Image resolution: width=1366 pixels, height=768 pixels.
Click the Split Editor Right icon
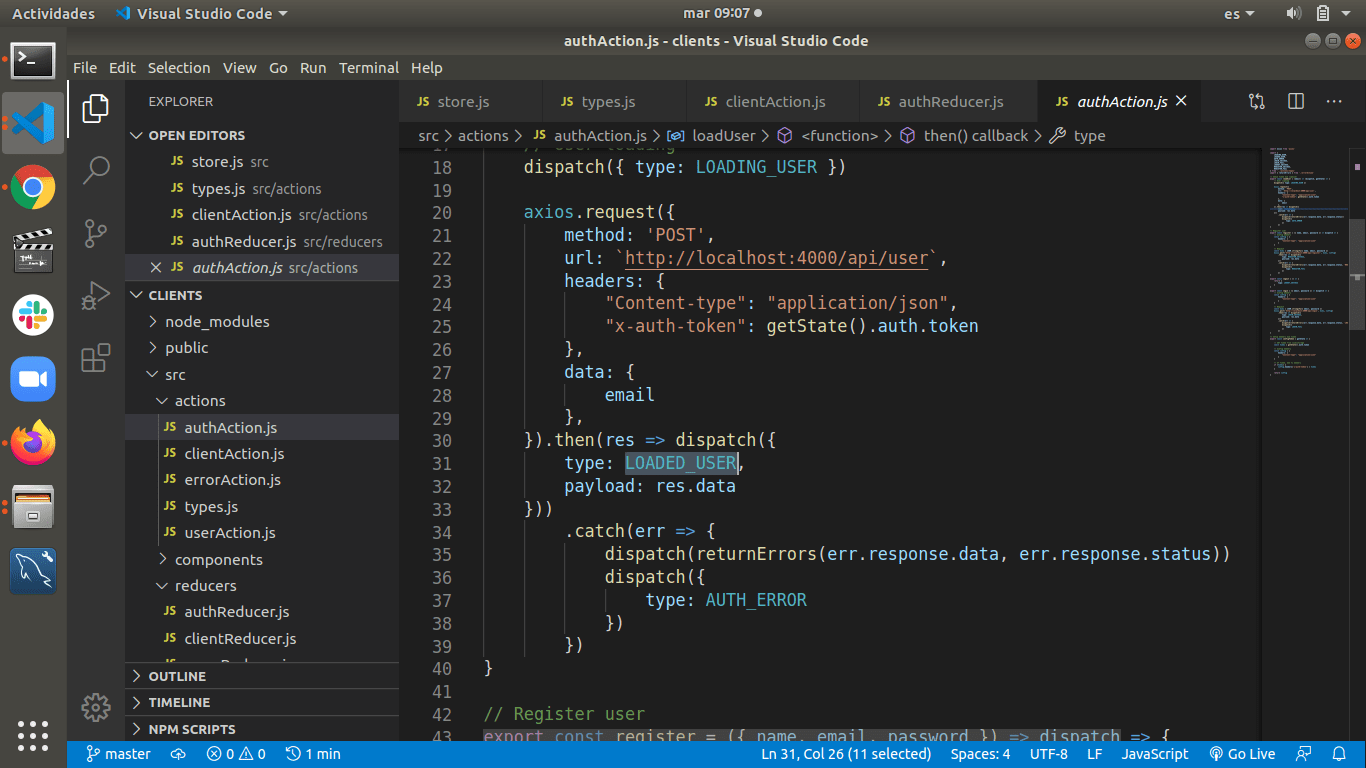click(1296, 101)
